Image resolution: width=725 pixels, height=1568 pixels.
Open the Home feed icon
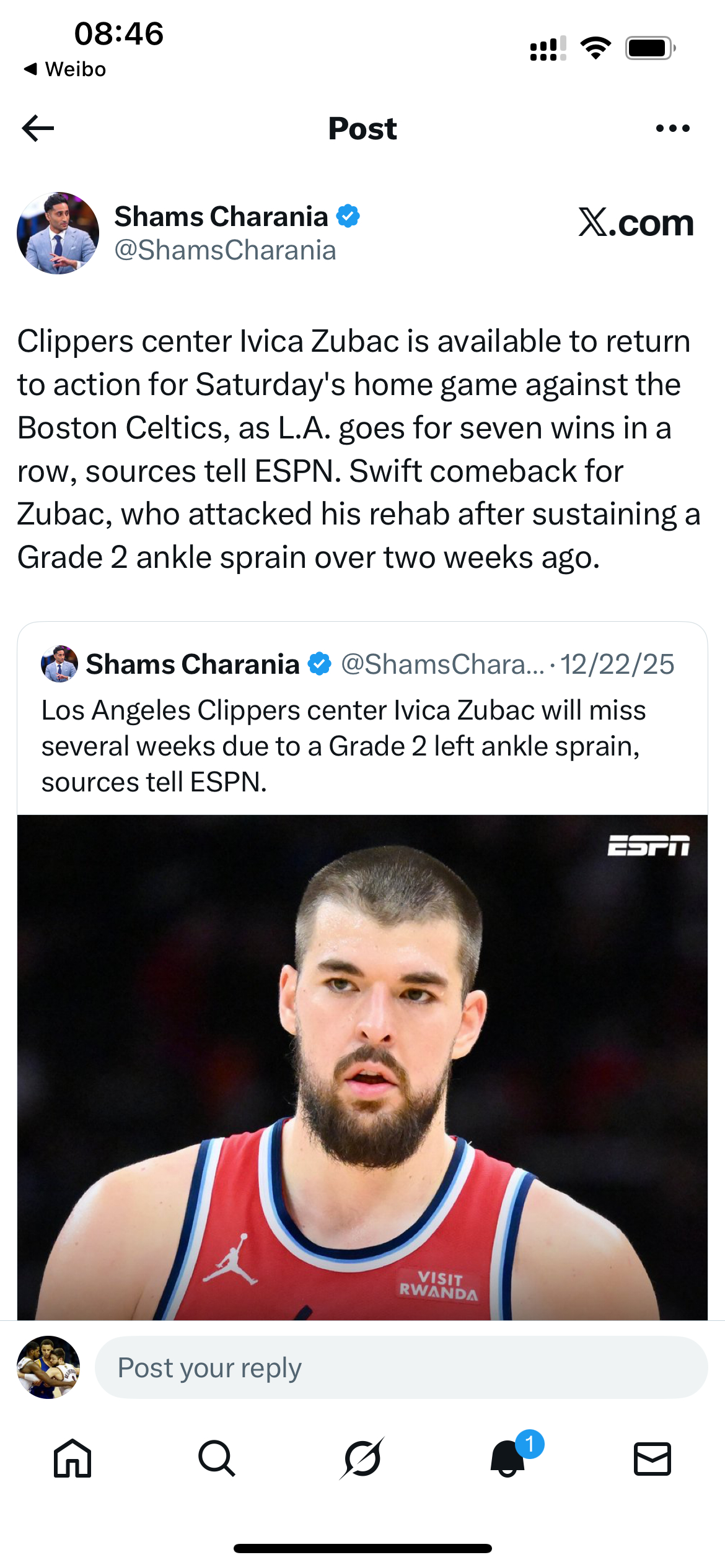click(x=72, y=1459)
